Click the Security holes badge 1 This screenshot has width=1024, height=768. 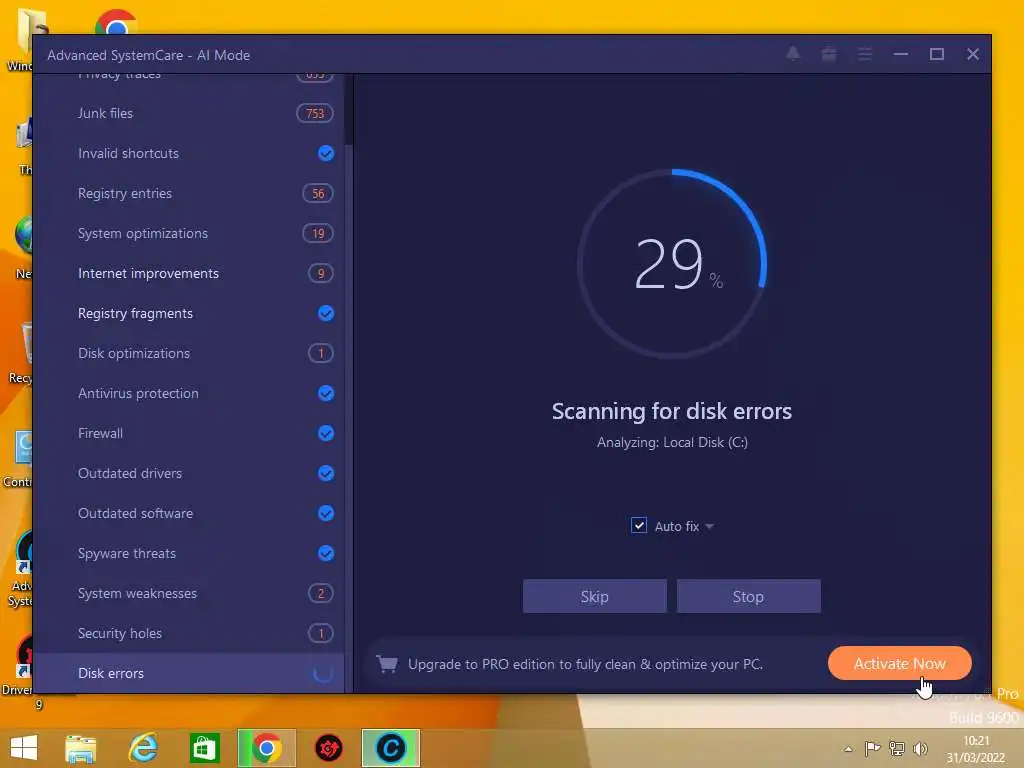point(321,633)
